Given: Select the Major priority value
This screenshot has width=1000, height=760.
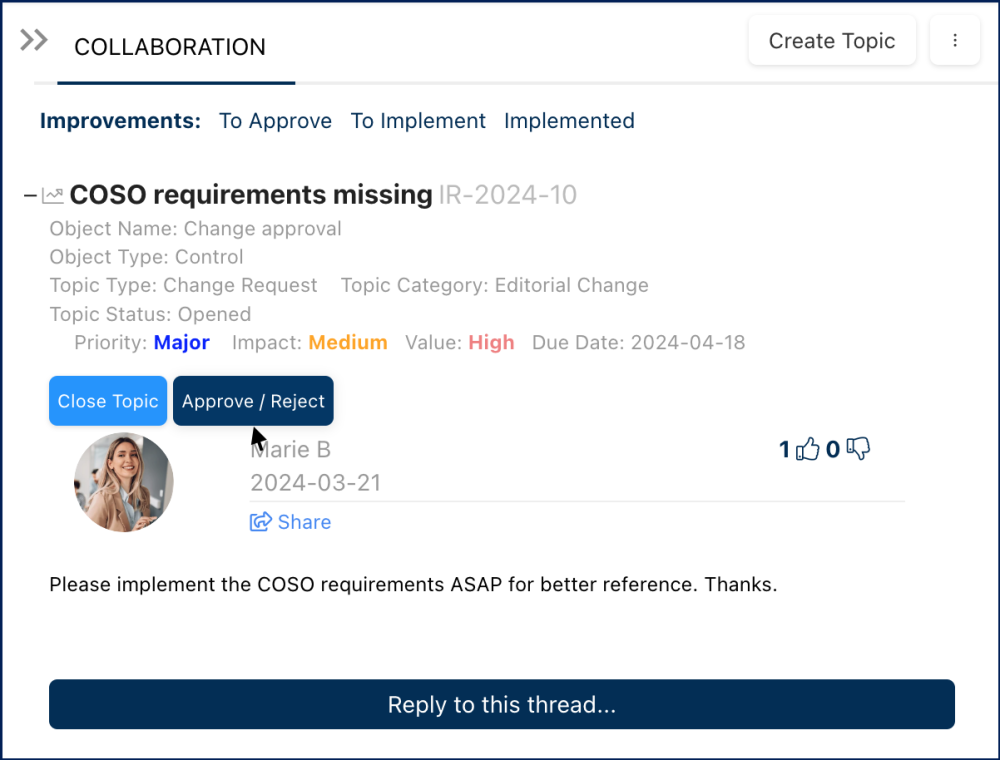Looking at the screenshot, I should click(x=181, y=343).
